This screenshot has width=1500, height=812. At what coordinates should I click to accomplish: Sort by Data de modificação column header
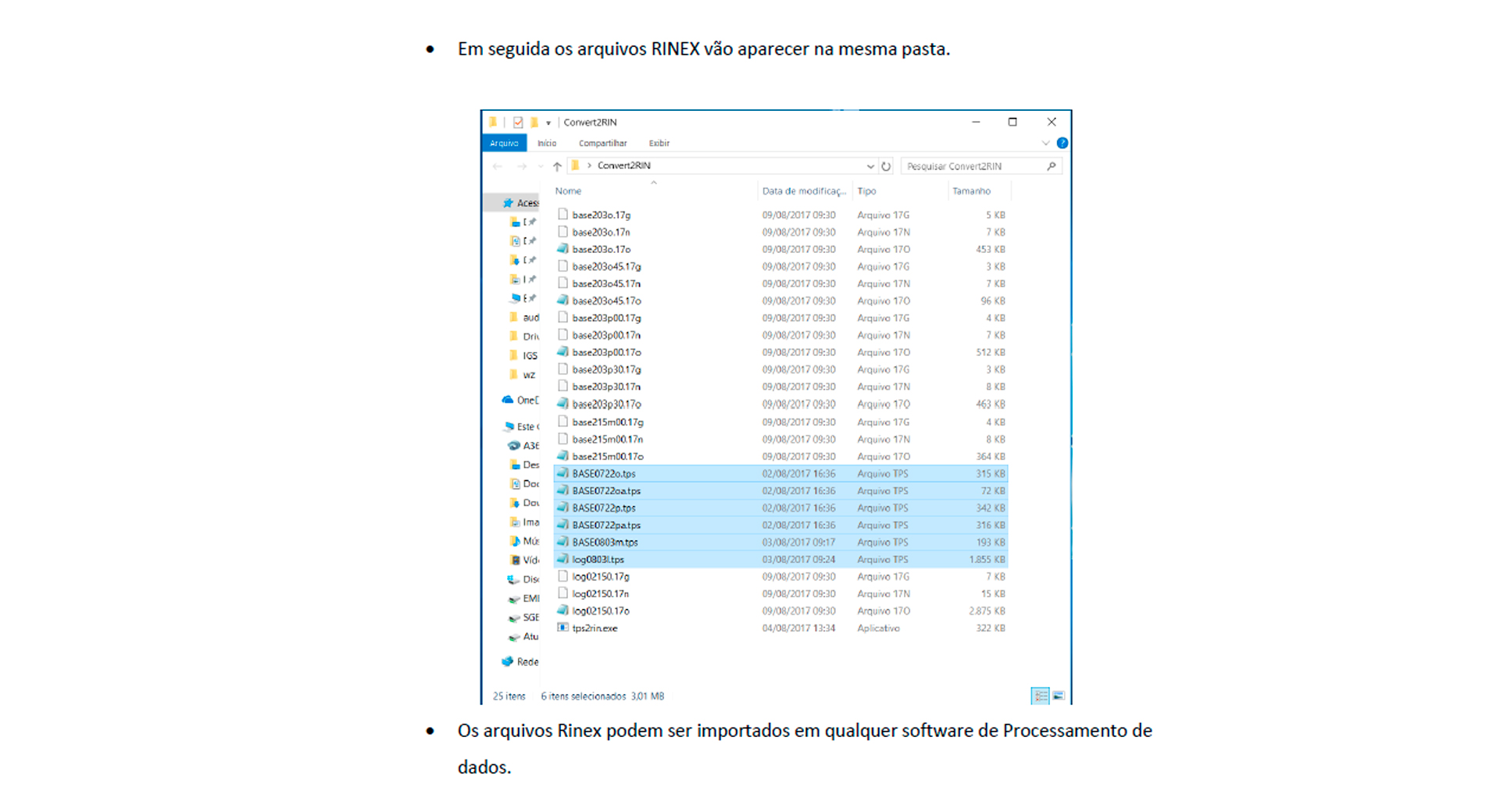point(803,191)
